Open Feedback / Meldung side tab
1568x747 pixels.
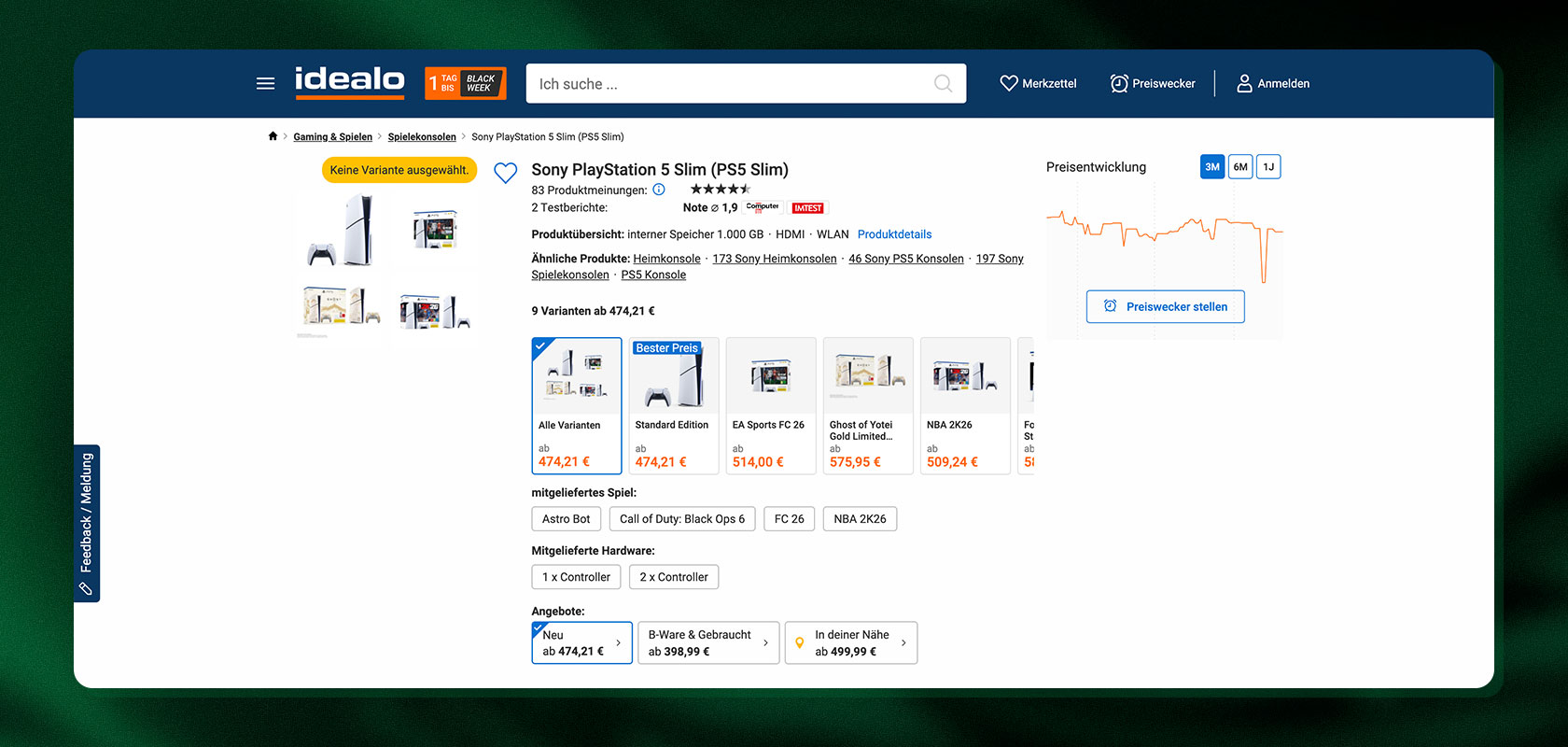(x=87, y=523)
